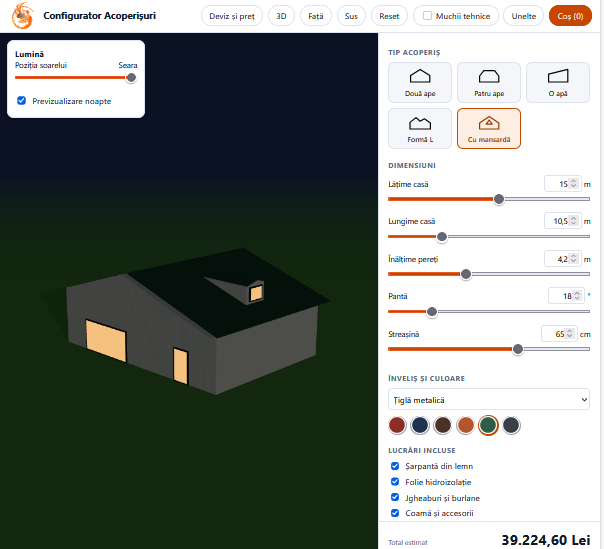Open the Deviz și preț view

click(x=232, y=16)
